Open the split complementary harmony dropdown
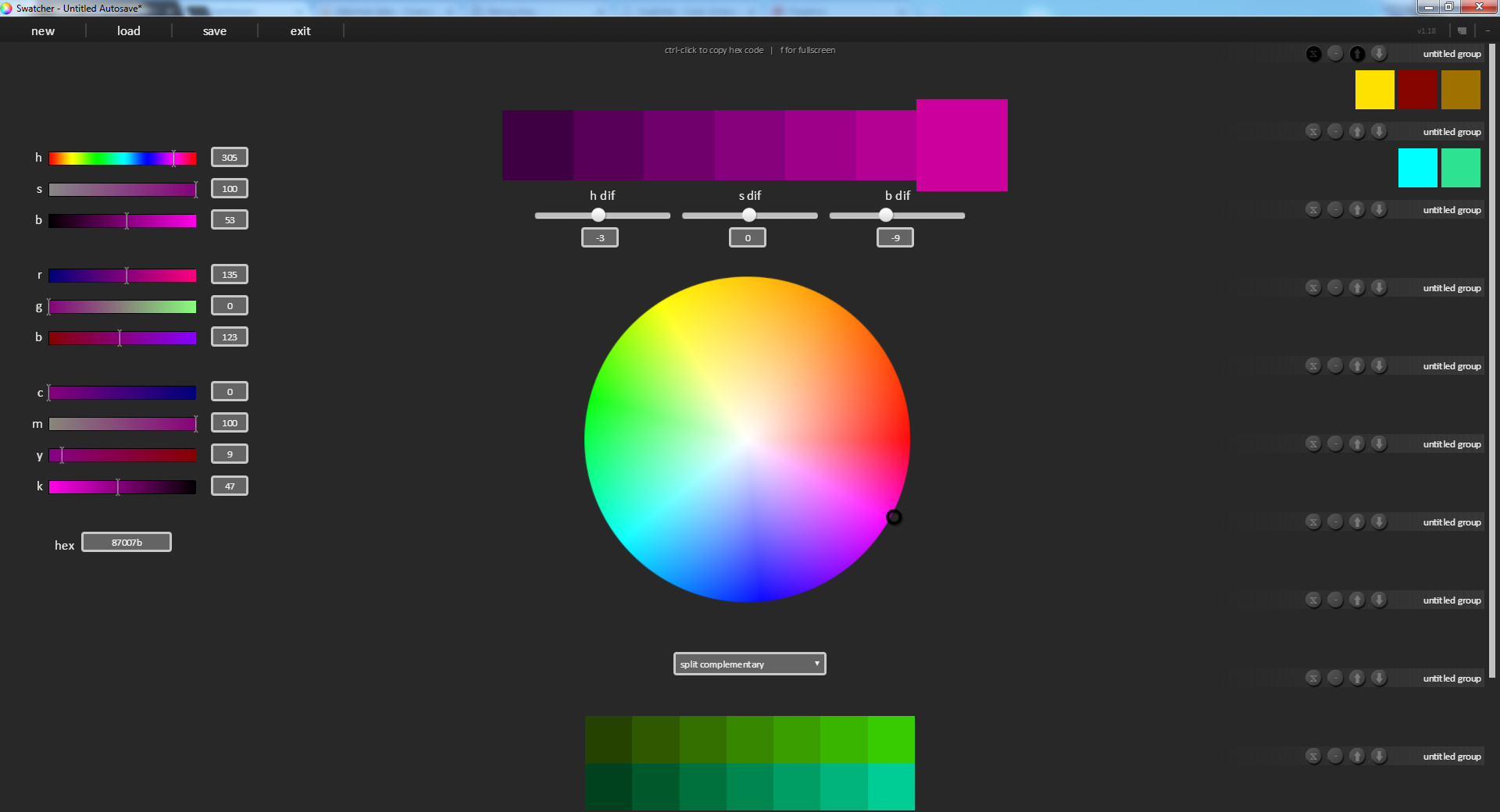 pyautogui.click(x=748, y=664)
